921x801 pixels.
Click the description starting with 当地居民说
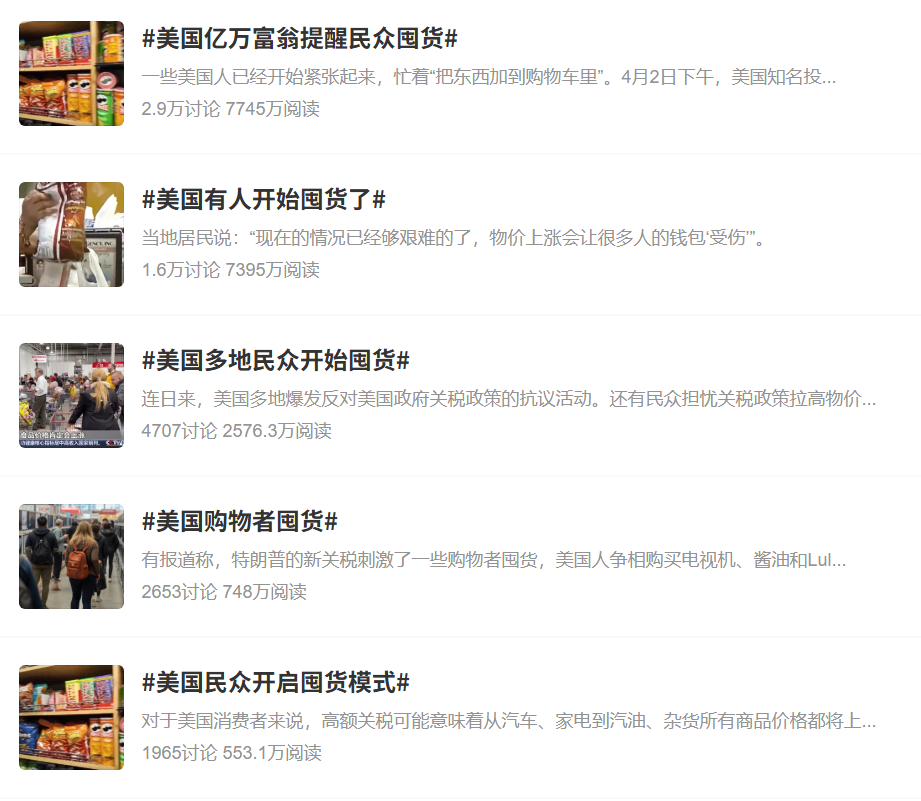pos(454,238)
